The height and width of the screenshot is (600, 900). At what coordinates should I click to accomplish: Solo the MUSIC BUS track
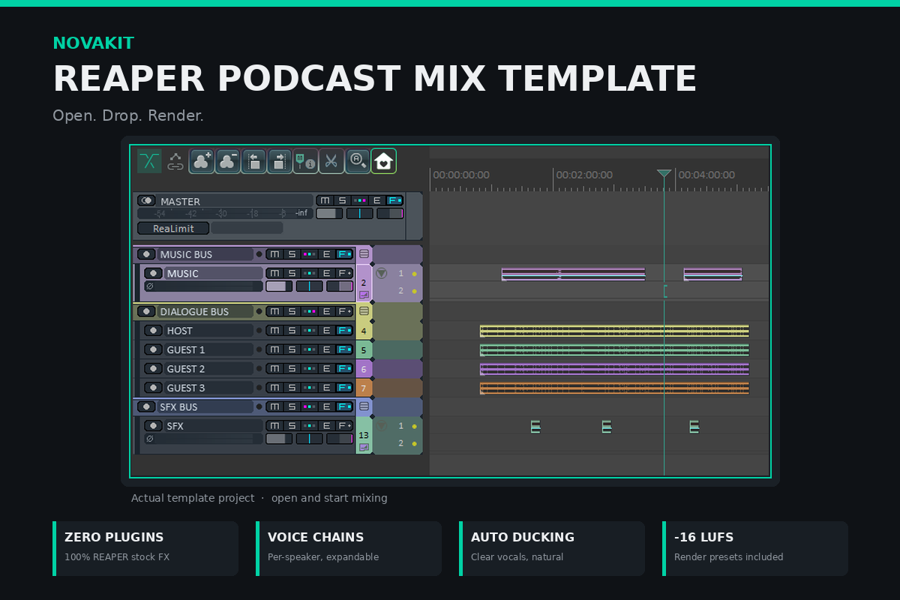click(292, 254)
